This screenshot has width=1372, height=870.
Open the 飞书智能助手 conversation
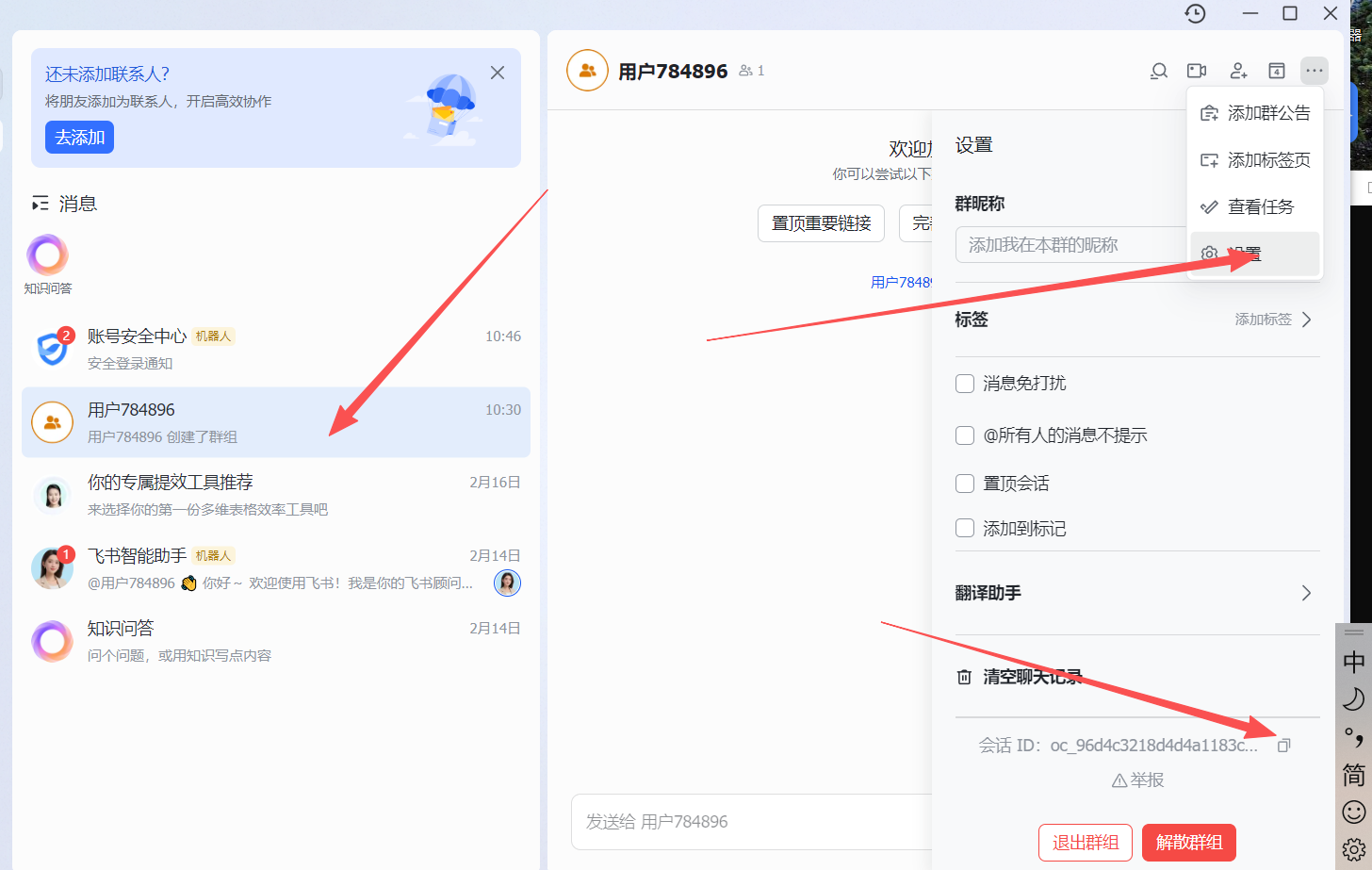tap(276, 568)
